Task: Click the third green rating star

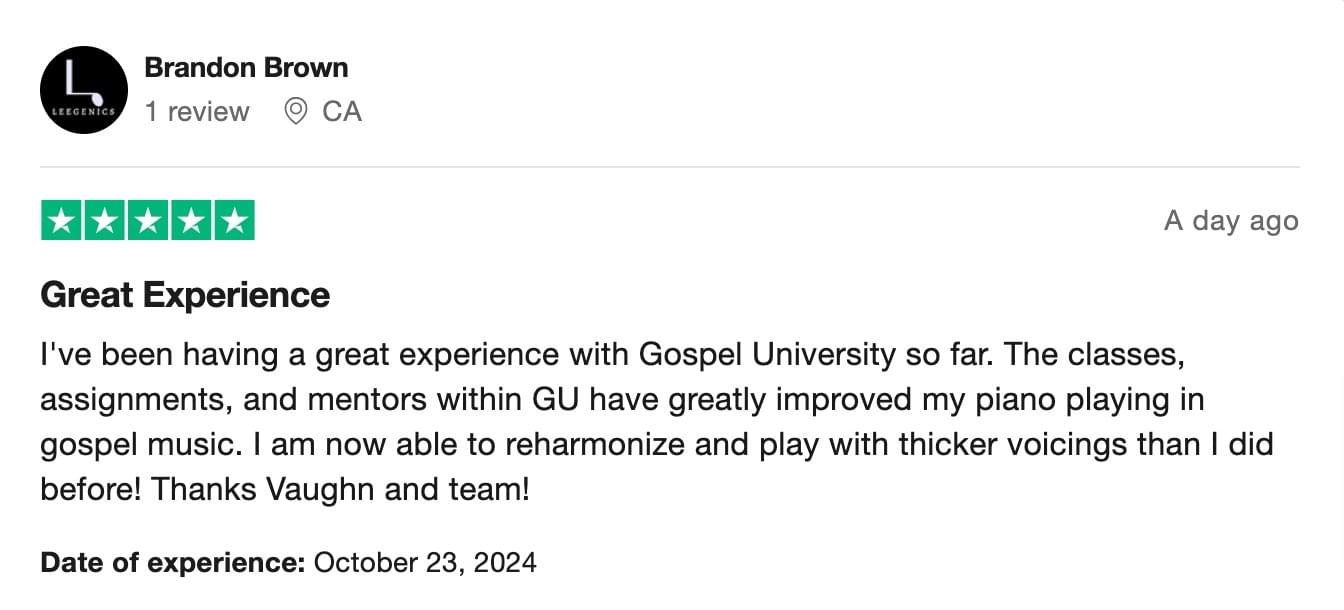Action: pyautogui.click(x=148, y=221)
